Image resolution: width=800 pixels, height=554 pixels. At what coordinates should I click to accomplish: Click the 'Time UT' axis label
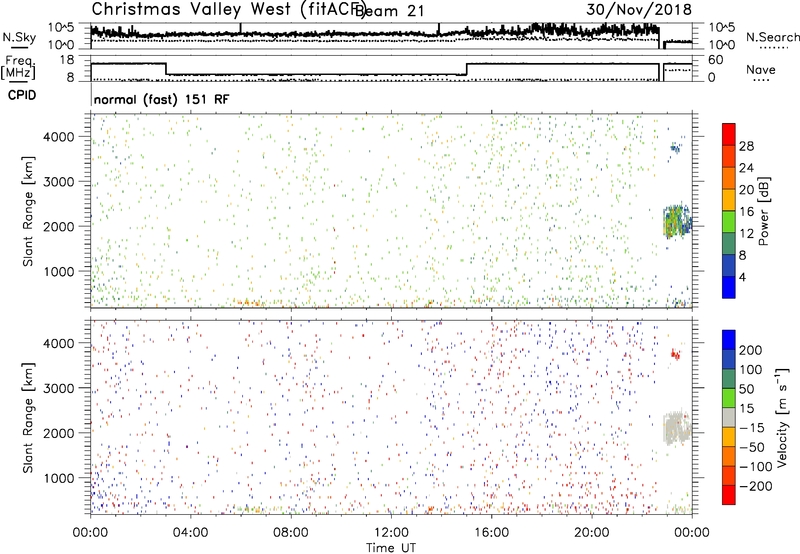click(391, 548)
